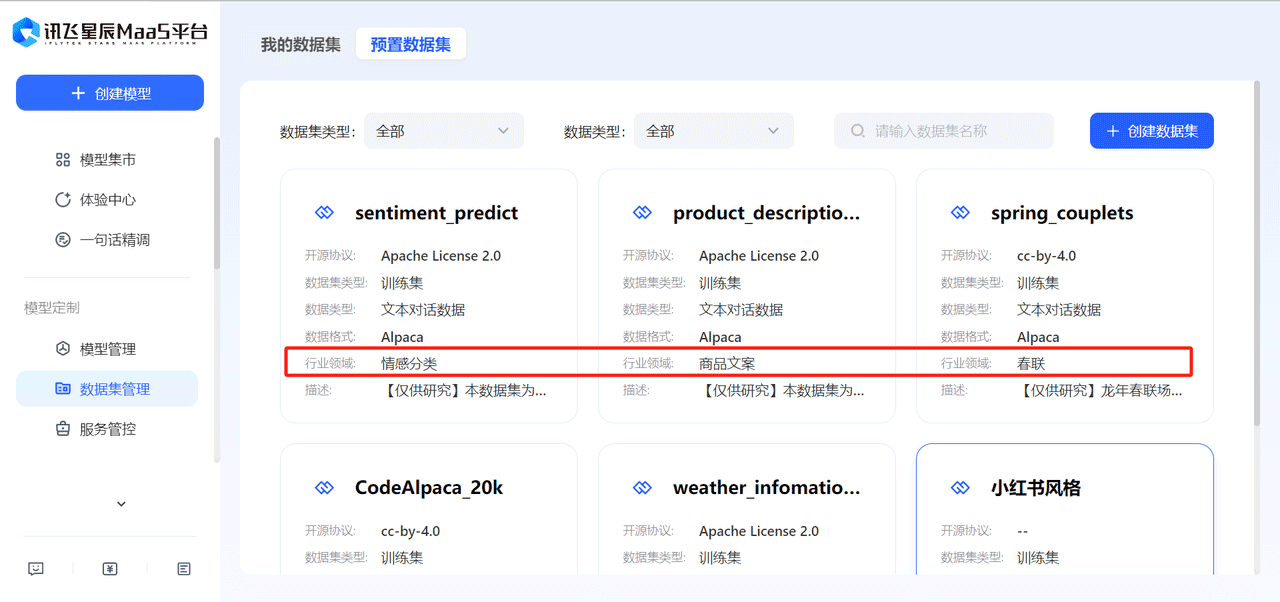
Task: Open the 数据类型 dropdown
Action: click(x=713, y=131)
